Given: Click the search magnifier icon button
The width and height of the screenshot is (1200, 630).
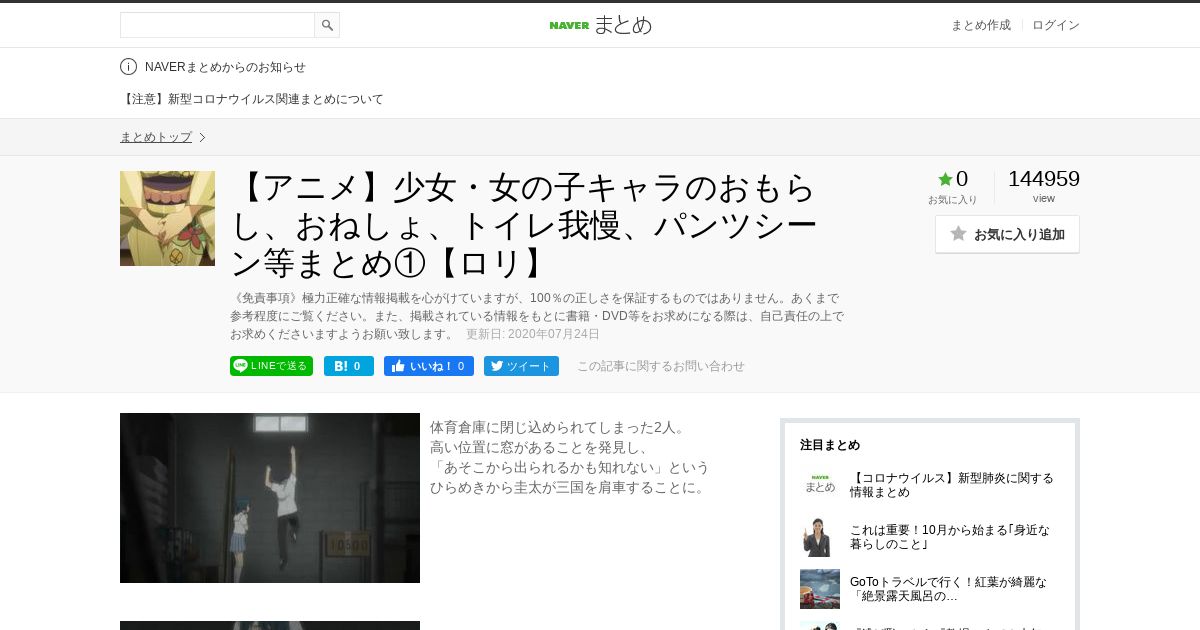Looking at the screenshot, I should tap(327, 25).
